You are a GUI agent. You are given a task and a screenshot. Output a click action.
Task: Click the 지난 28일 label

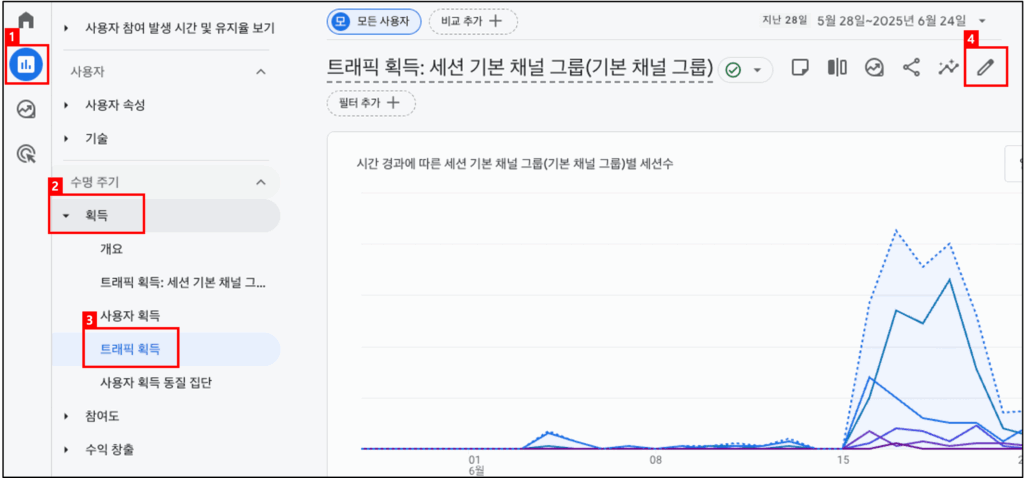[x=785, y=20]
